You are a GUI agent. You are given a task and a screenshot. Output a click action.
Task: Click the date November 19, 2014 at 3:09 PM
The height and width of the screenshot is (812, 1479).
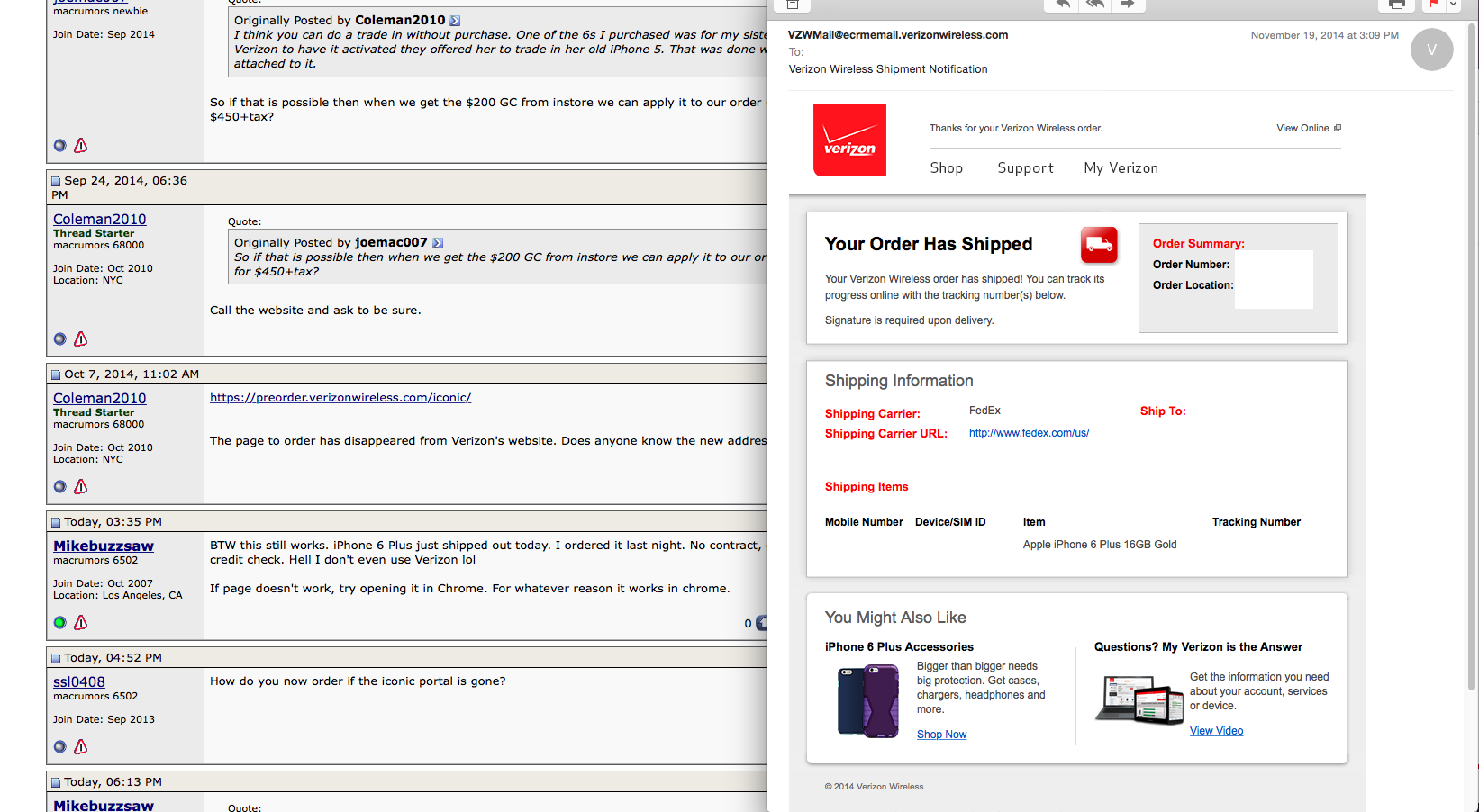click(x=1324, y=35)
